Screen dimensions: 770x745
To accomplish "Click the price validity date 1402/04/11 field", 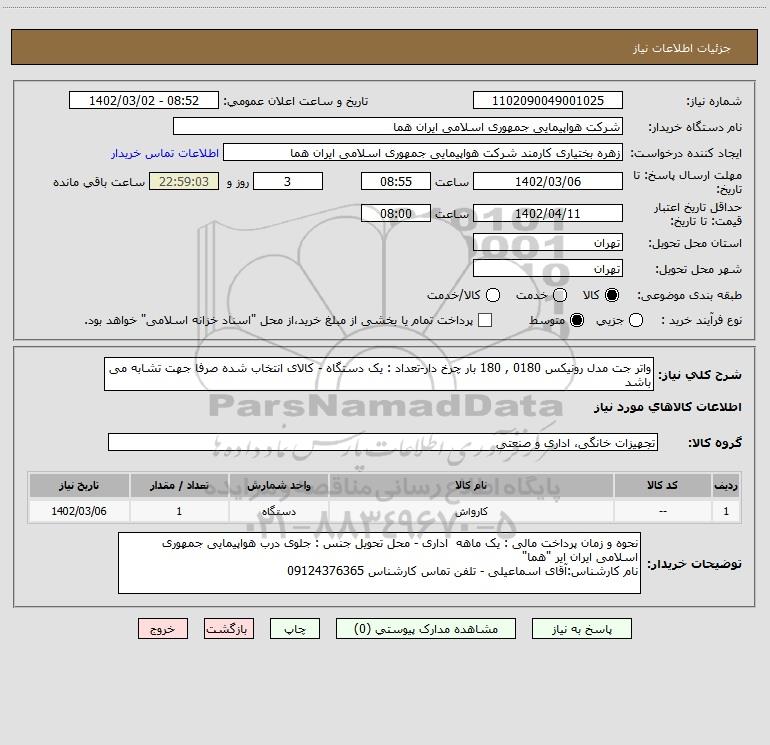I will click(546, 213).
